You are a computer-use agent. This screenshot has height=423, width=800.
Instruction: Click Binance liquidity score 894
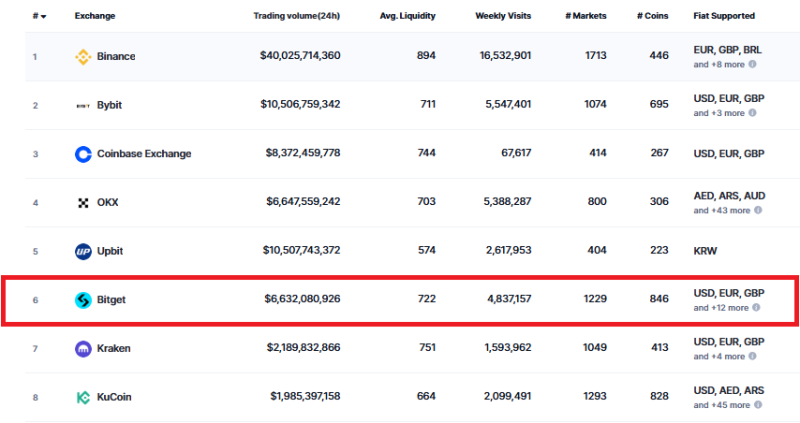point(426,56)
